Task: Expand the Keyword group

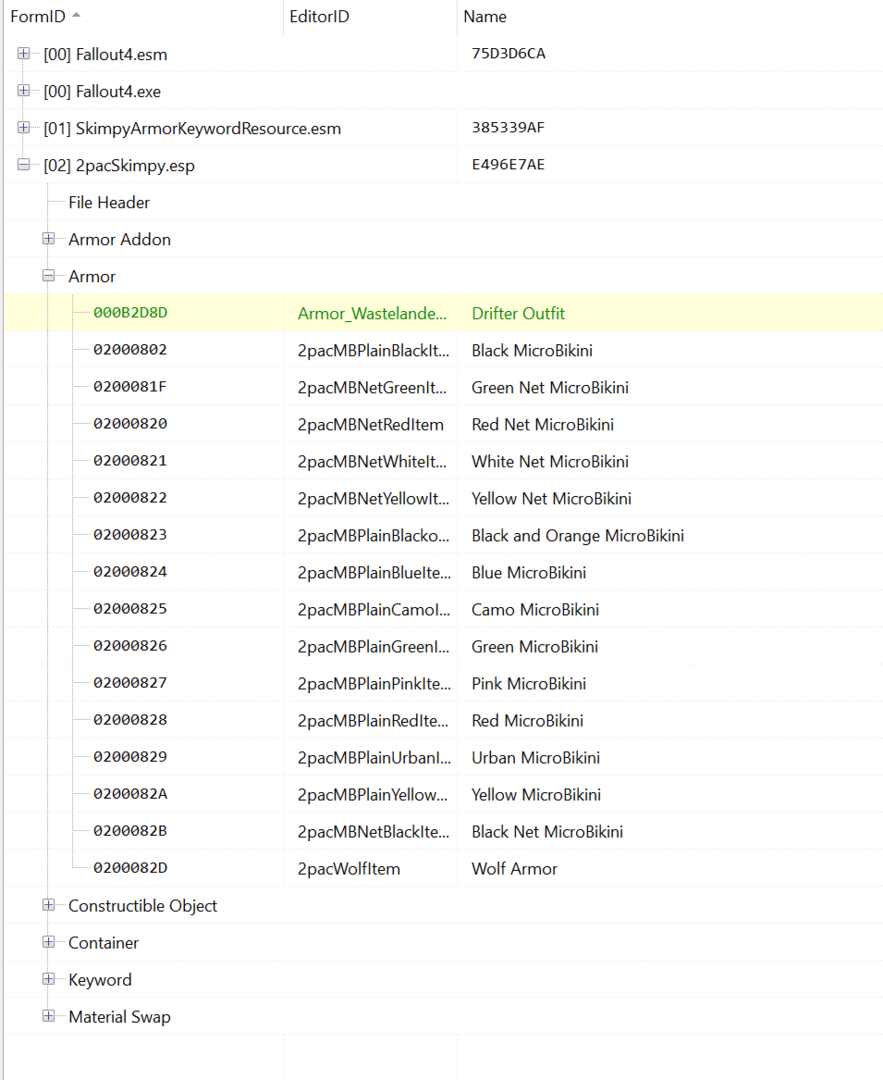Action: point(48,979)
